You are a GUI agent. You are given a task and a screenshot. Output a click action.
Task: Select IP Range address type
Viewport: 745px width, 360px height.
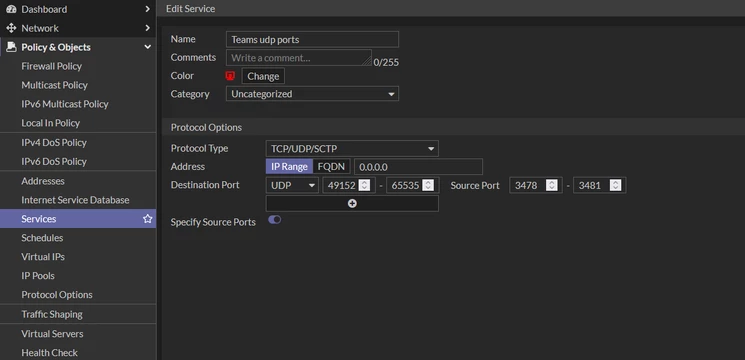[289, 167]
